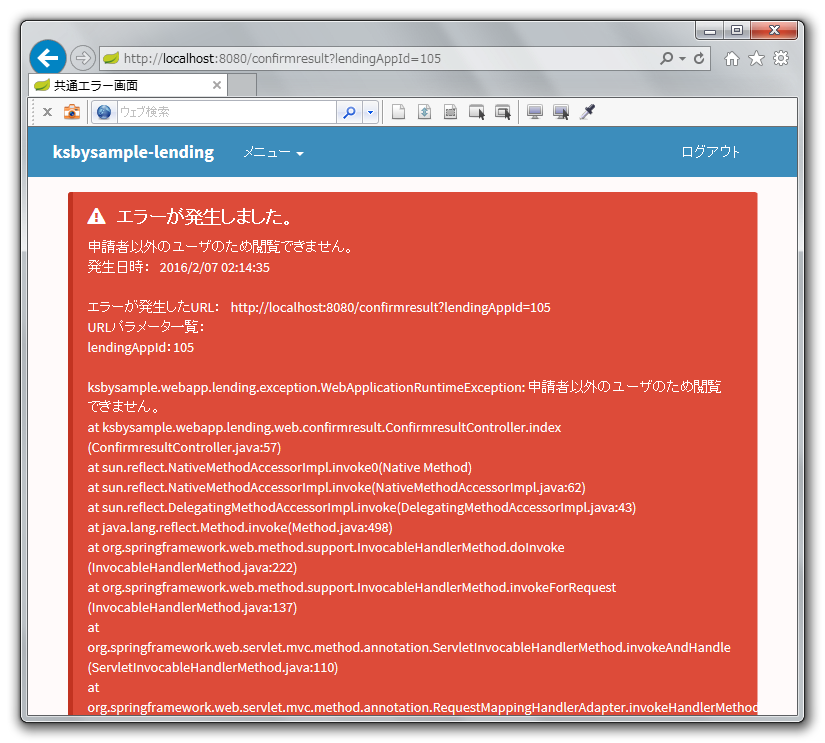Refresh the page with the reload icon
Image resolution: width=825 pixels, height=743 pixels.
click(699, 58)
